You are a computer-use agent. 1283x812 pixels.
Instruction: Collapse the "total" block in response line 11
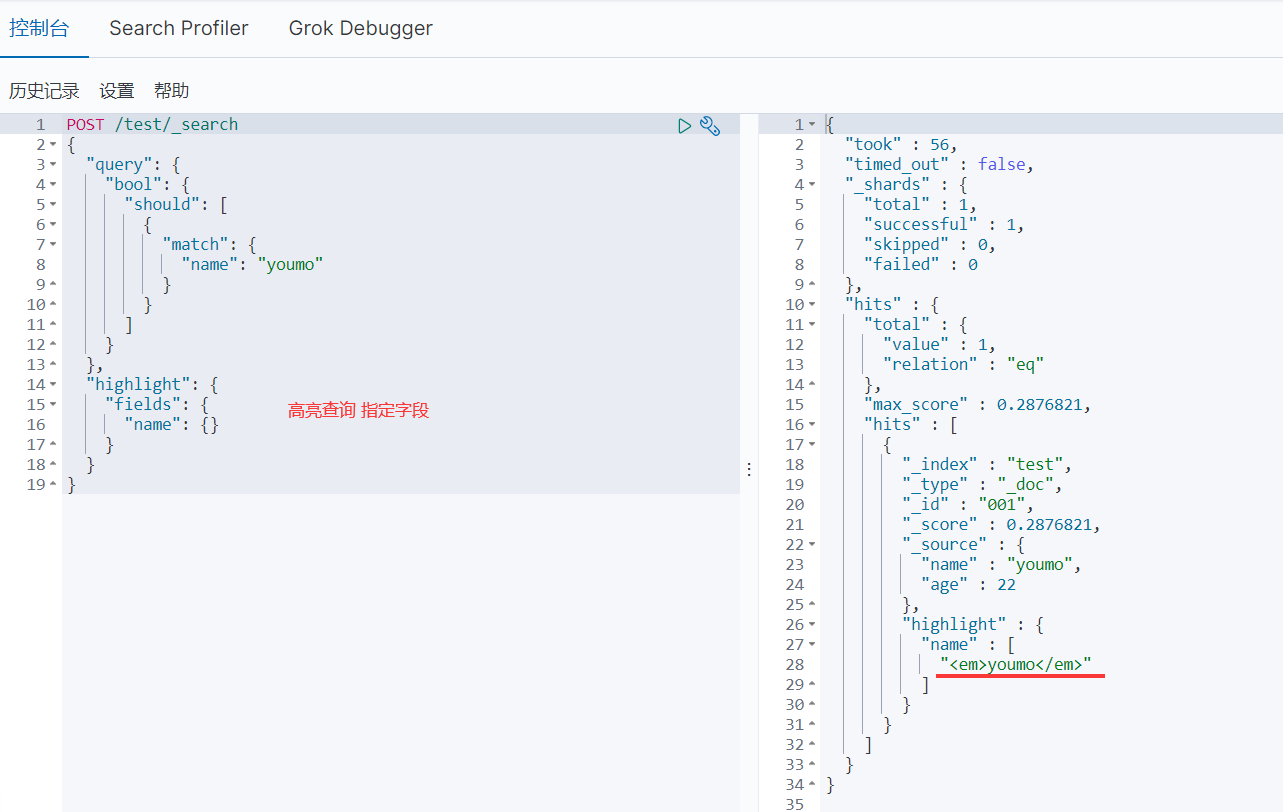point(812,325)
